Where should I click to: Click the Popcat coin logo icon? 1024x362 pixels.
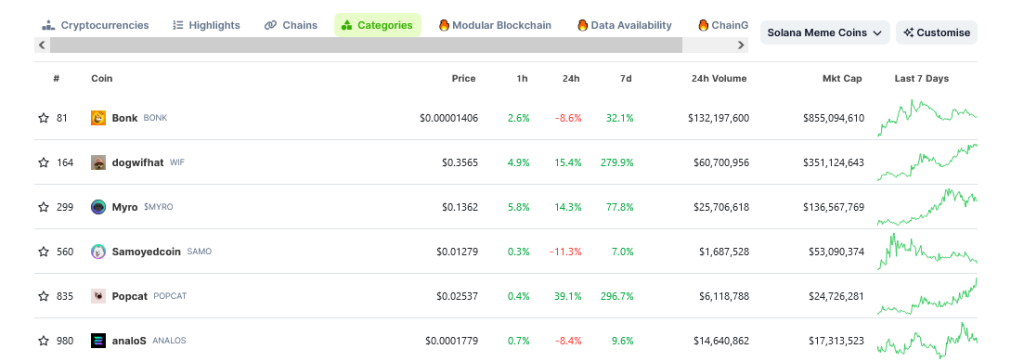point(98,296)
